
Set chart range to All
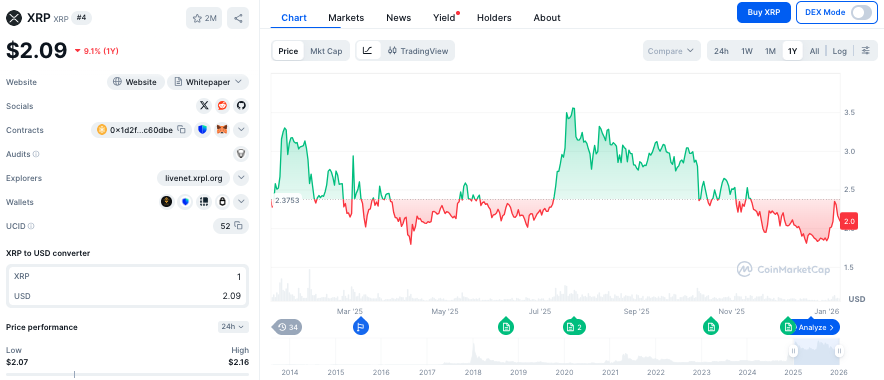814,51
